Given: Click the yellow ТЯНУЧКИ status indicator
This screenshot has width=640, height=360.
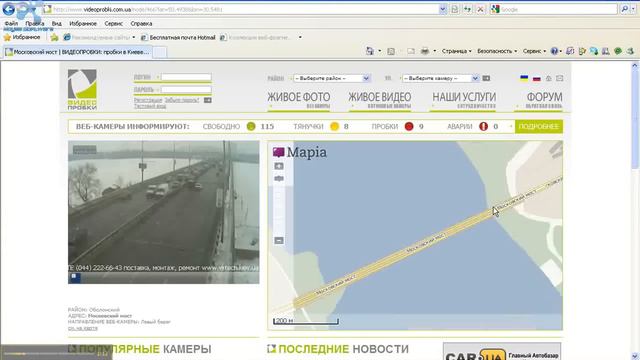Looking at the screenshot, I should (334, 127).
